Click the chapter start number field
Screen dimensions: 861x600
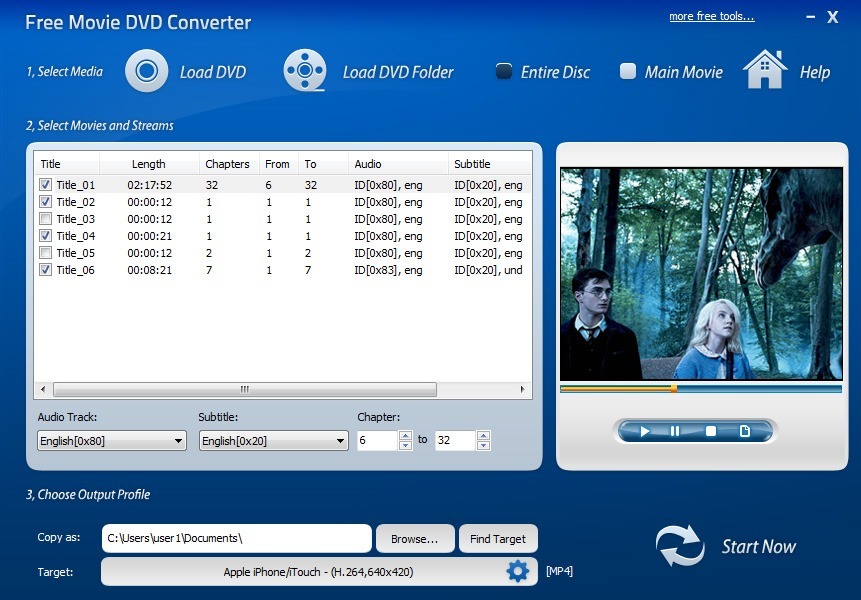377,440
